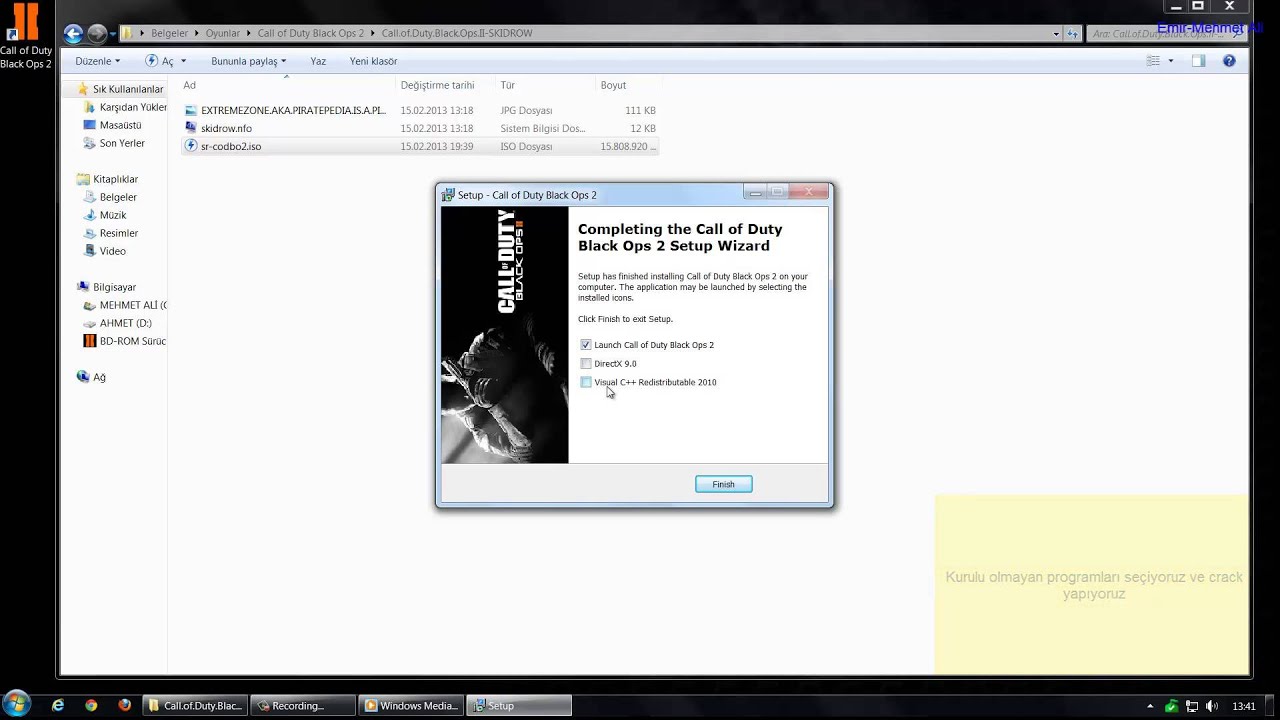The image size is (1280, 720).
Task: Click the green shield tray icon
Action: coord(1172,706)
